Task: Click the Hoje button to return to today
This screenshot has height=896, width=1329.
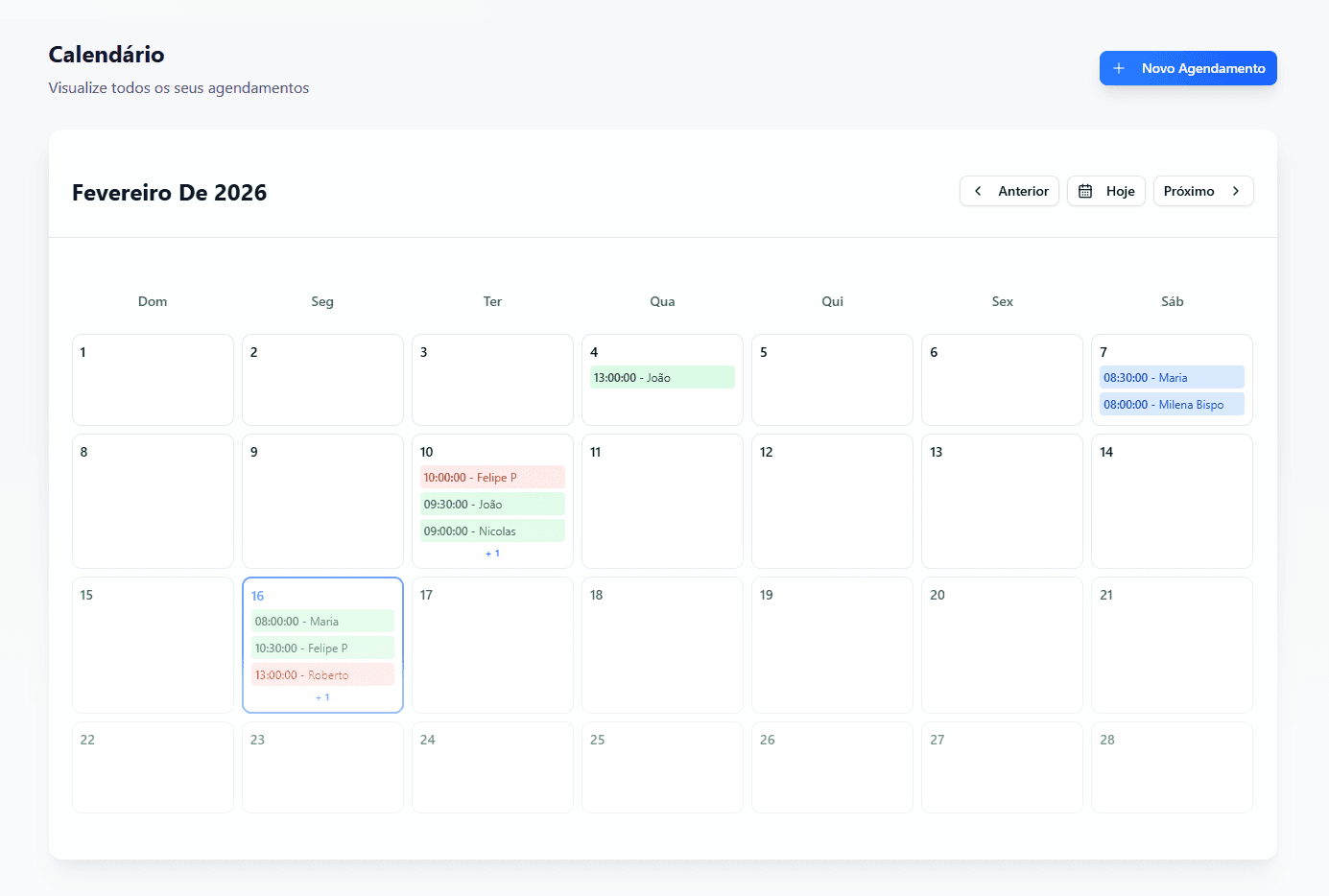Action: point(1105,191)
